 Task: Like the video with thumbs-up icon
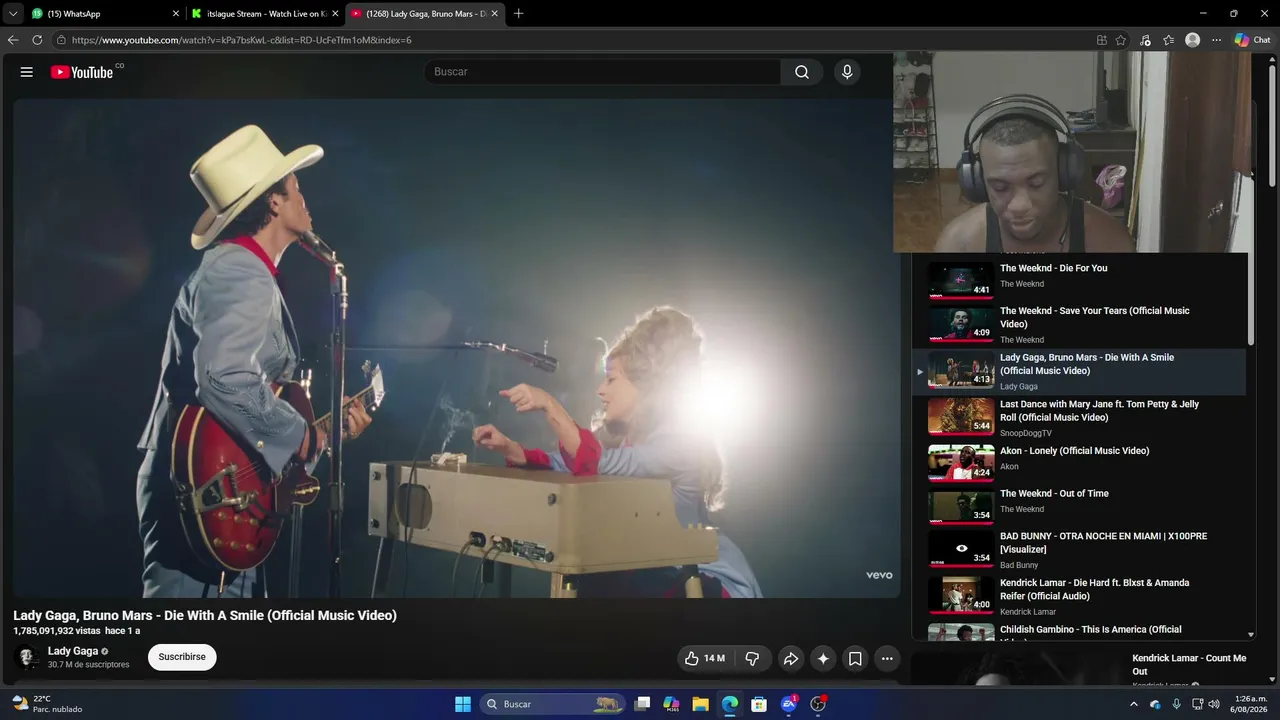pos(704,658)
